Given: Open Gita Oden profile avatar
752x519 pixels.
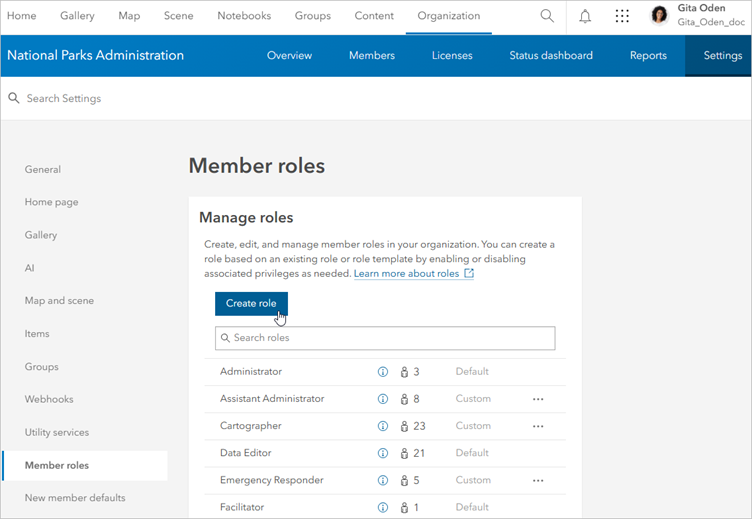Looking at the screenshot, I should point(659,15).
